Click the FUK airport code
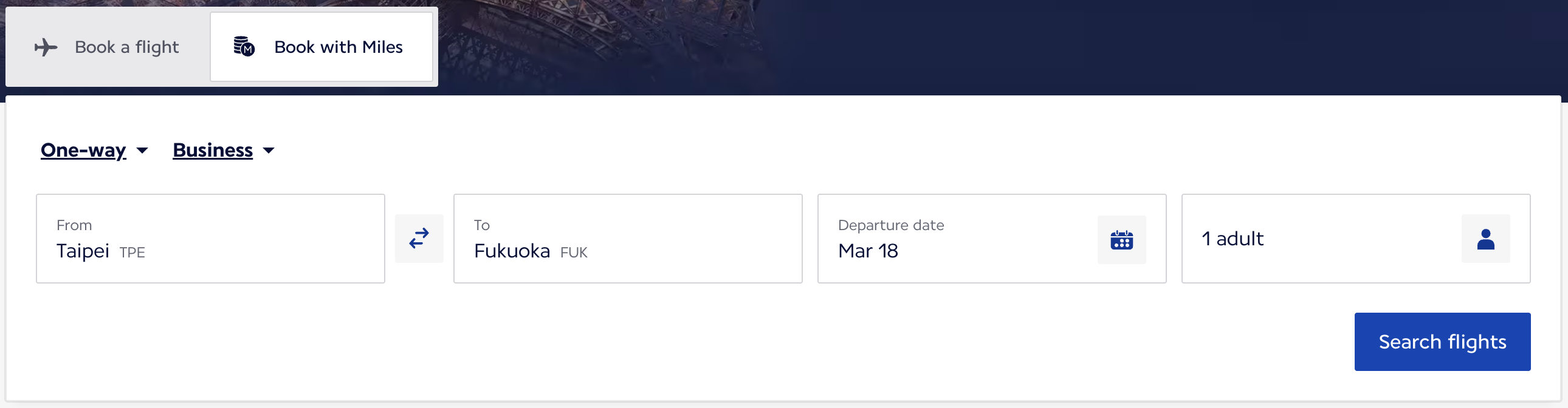 pyautogui.click(x=573, y=253)
